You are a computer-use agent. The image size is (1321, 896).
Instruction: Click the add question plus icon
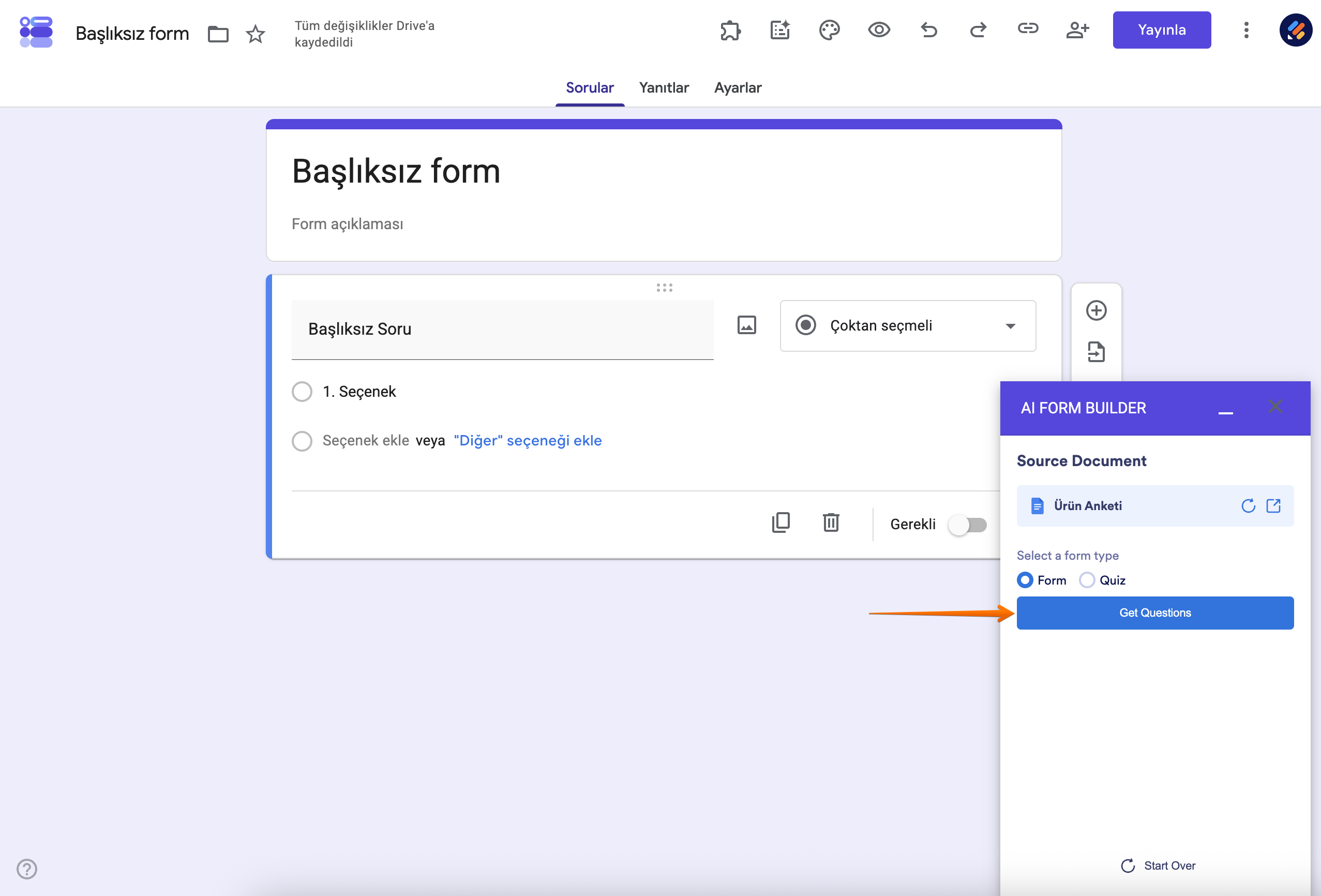click(x=1096, y=310)
